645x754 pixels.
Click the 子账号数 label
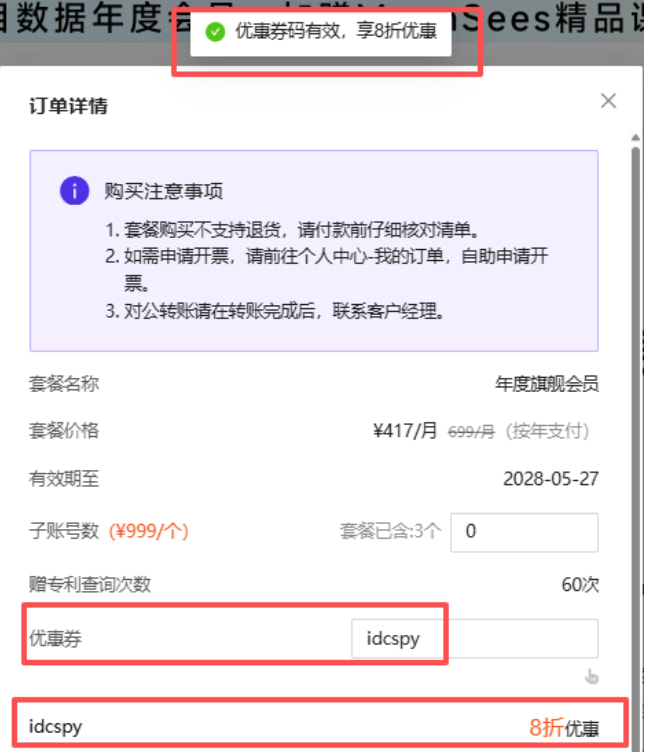tap(64, 531)
